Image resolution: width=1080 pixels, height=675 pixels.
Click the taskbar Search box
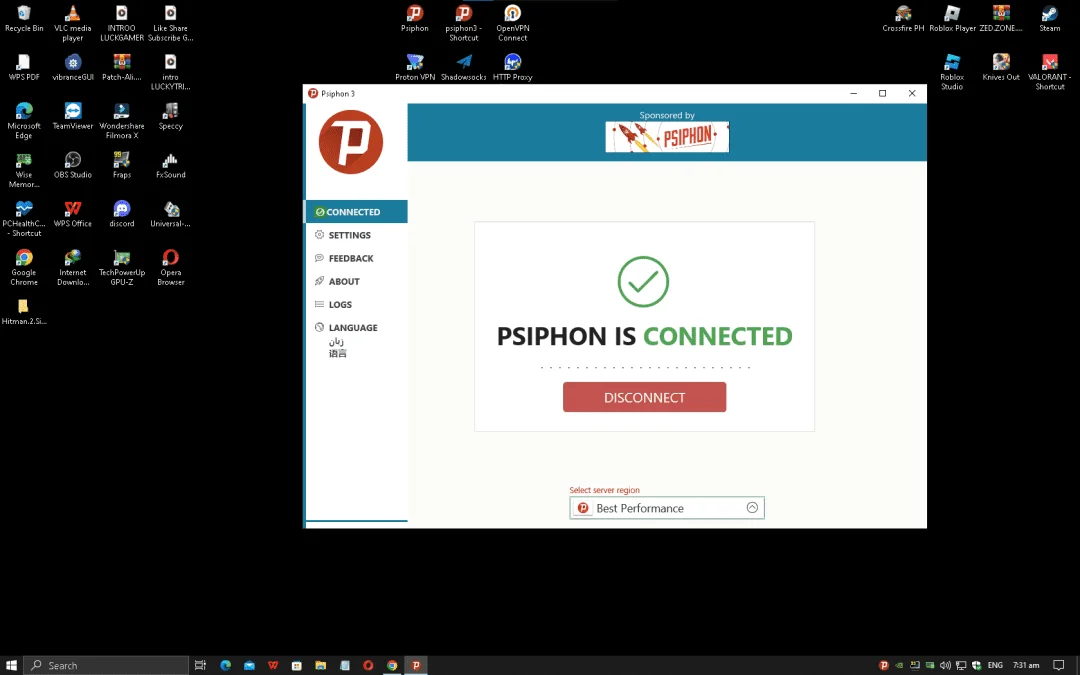(106, 665)
